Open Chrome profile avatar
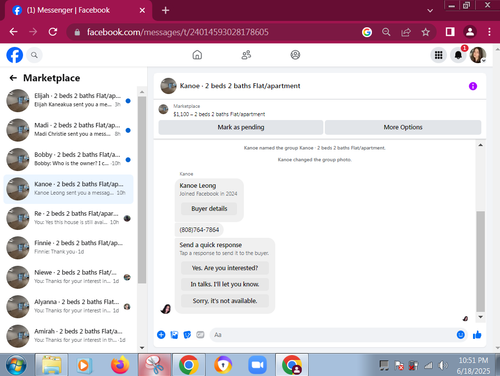Screen dimensions: 500x376 click(470, 32)
